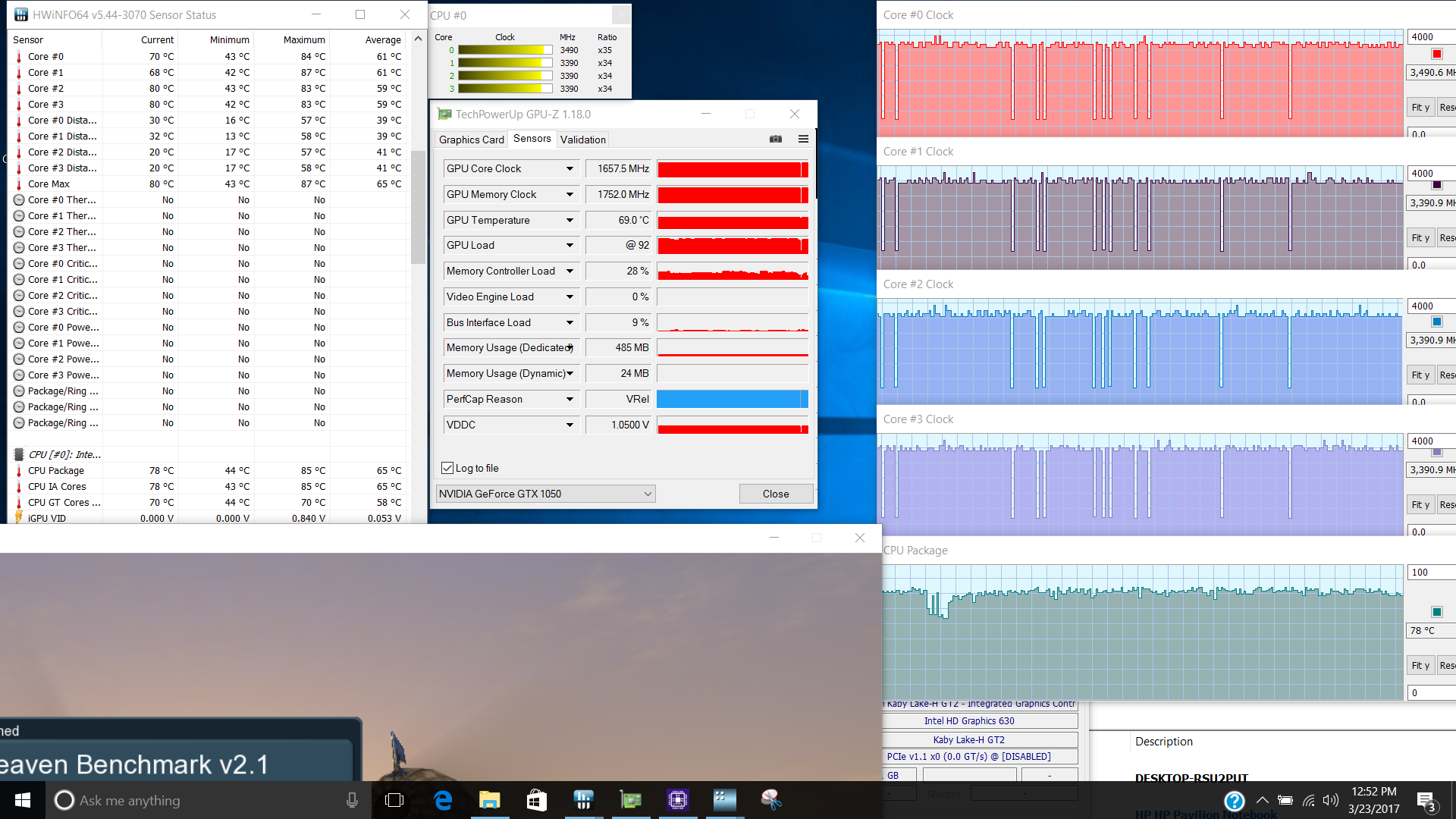
Task: Click the Close button in GPU-Z
Action: pos(775,494)
